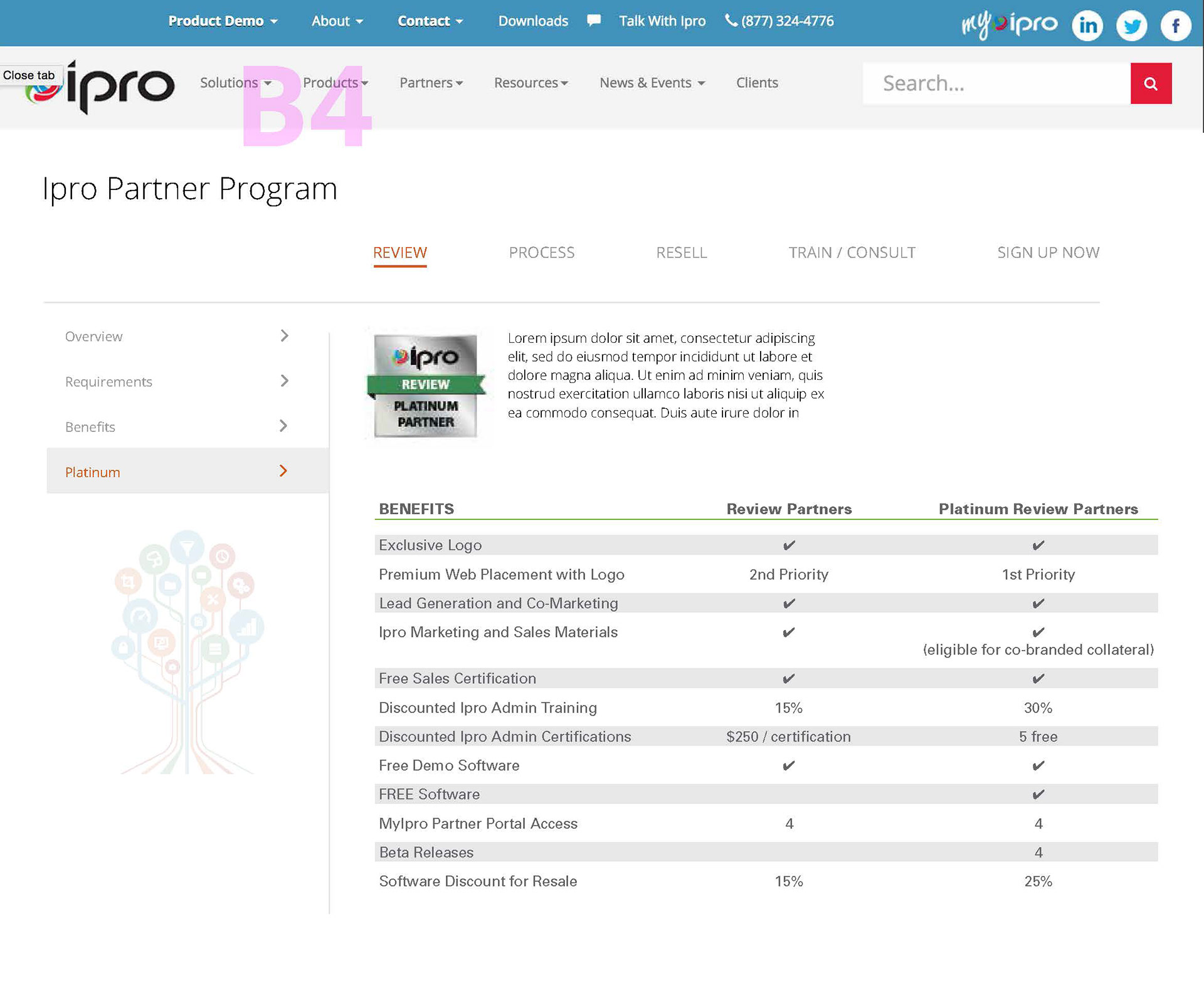Click Discounted Ipro Admin Certifications label
1204x998 pixels.
505,737
